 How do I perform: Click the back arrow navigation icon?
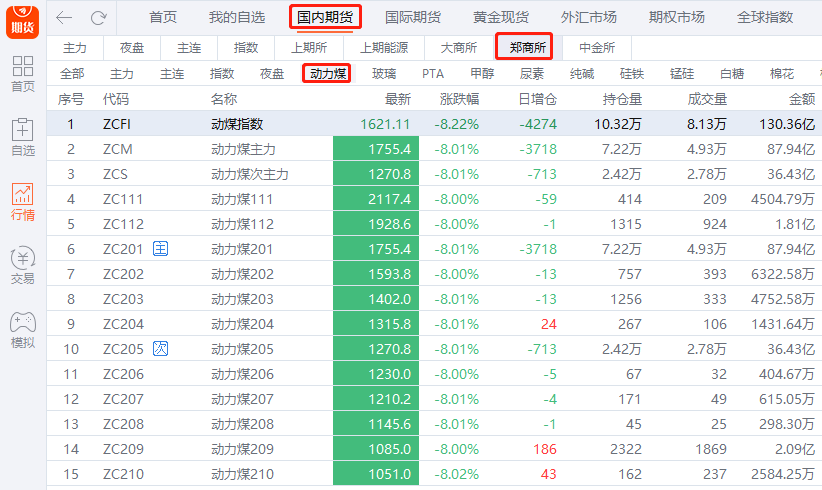pos(65,18)
